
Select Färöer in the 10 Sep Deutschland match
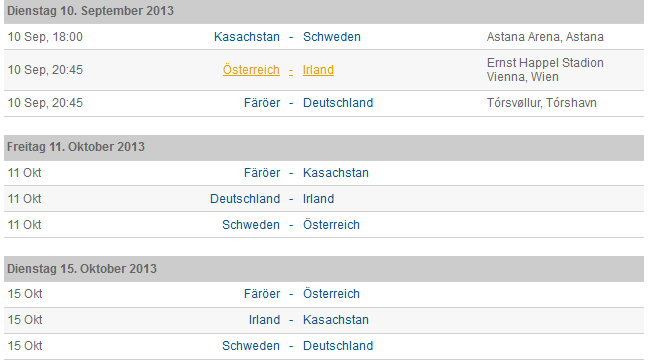point(262,103)
